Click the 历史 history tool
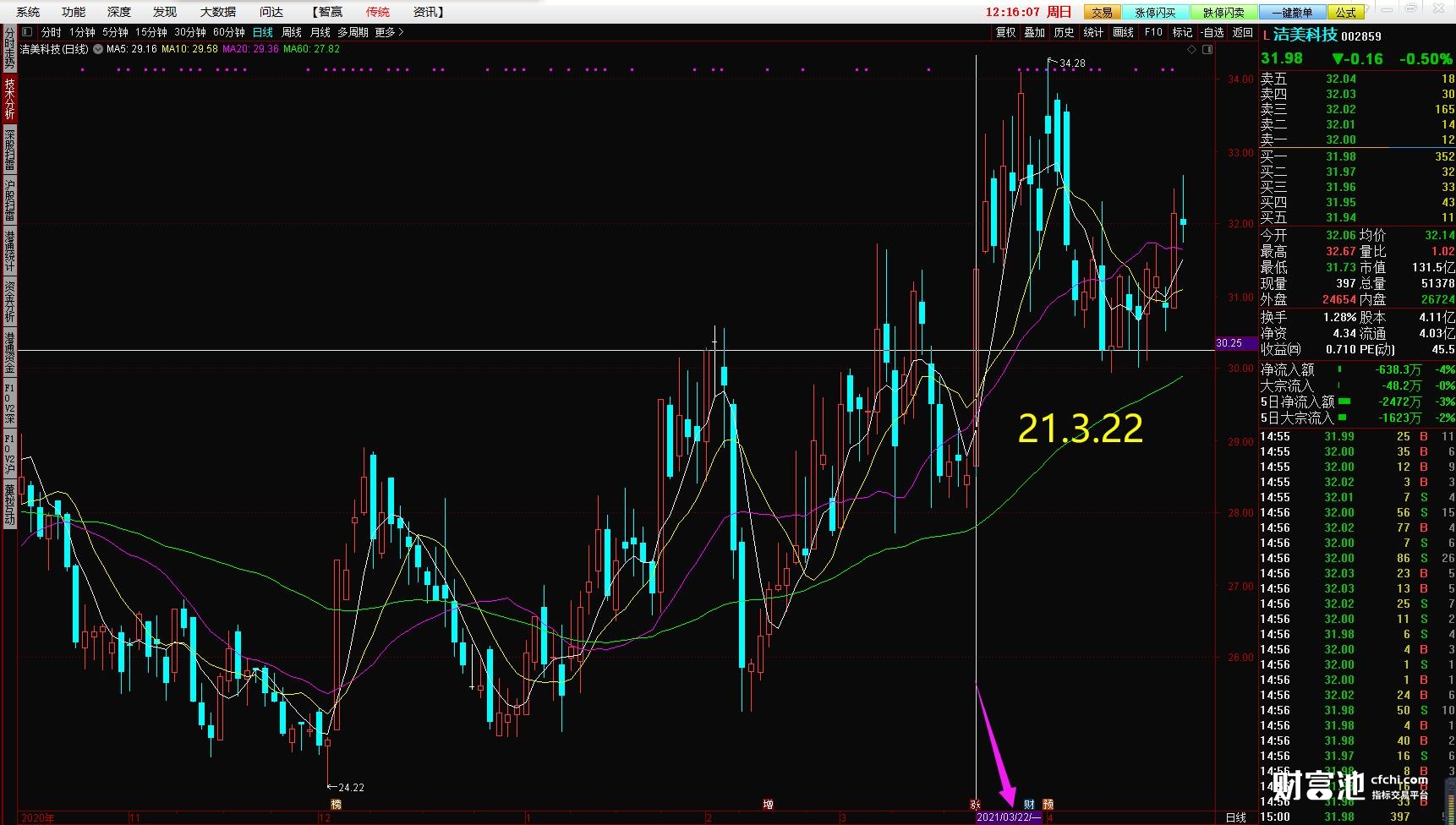 tap(1065, 32)
